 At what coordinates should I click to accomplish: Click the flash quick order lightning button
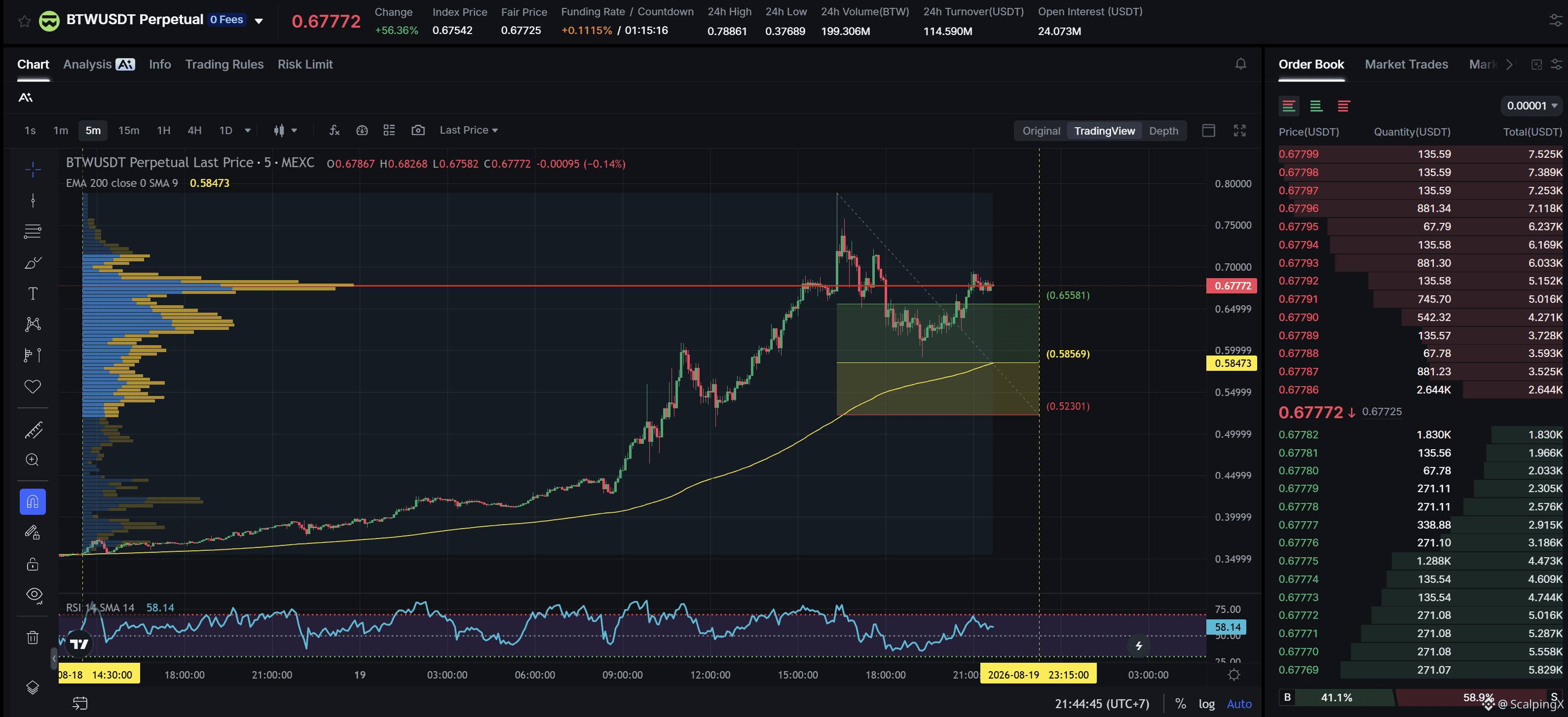1138,645
